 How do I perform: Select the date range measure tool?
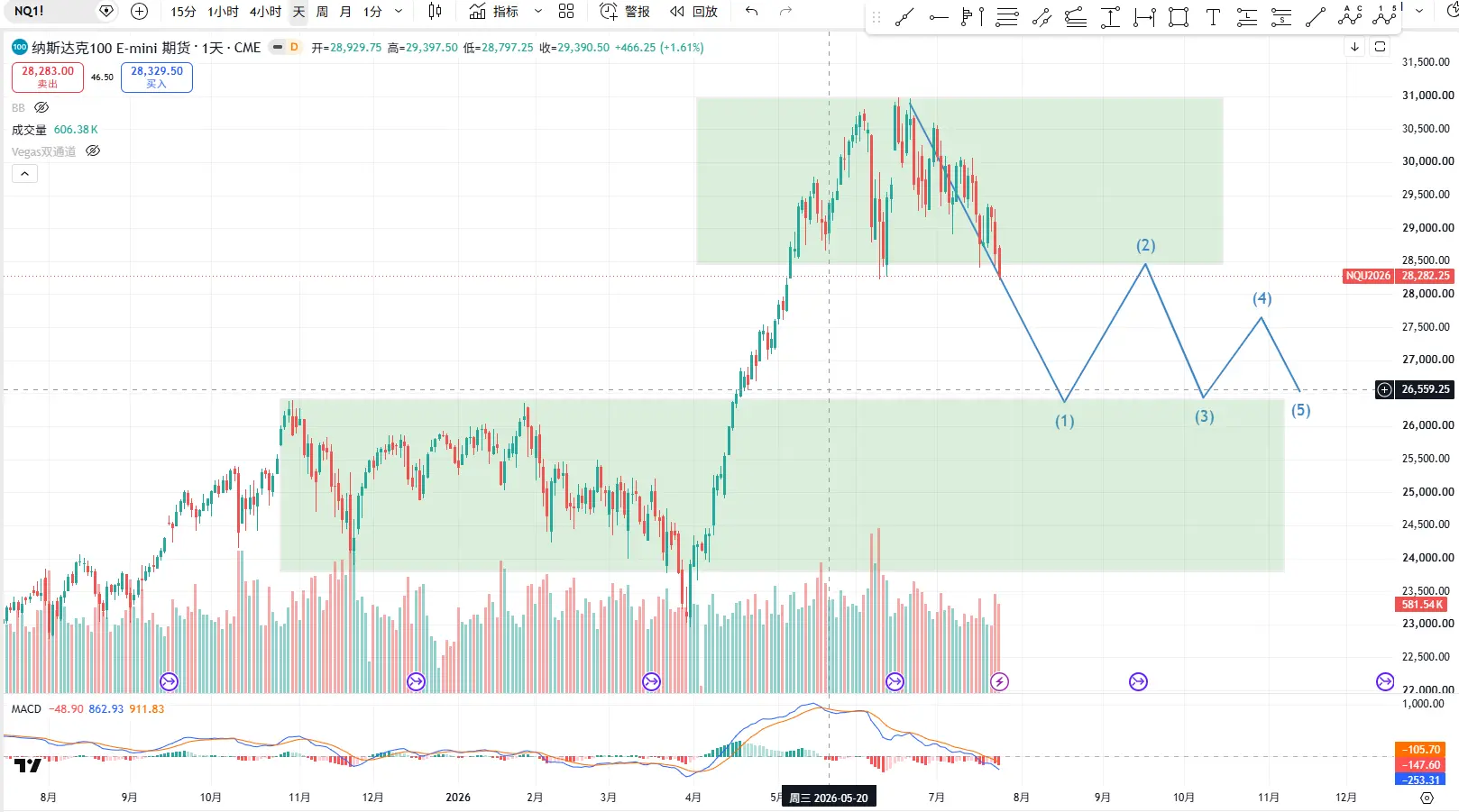pyautogui.click(x=1144, y=17)
